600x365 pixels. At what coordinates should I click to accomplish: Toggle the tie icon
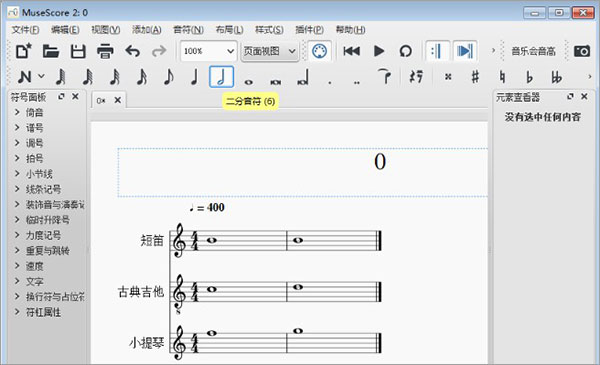[384, 77]
